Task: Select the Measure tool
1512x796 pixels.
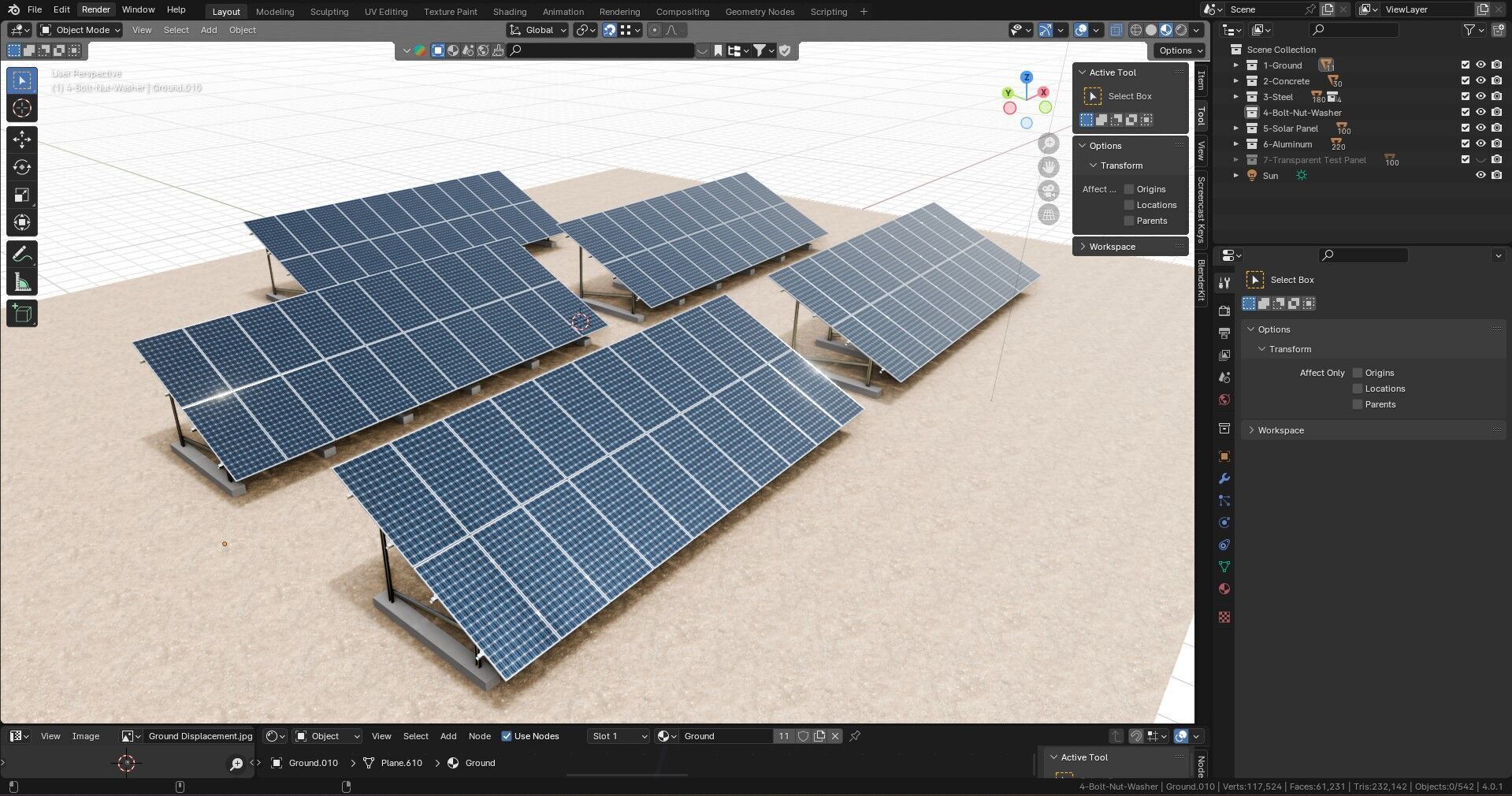Action: [x=22, y=282]
